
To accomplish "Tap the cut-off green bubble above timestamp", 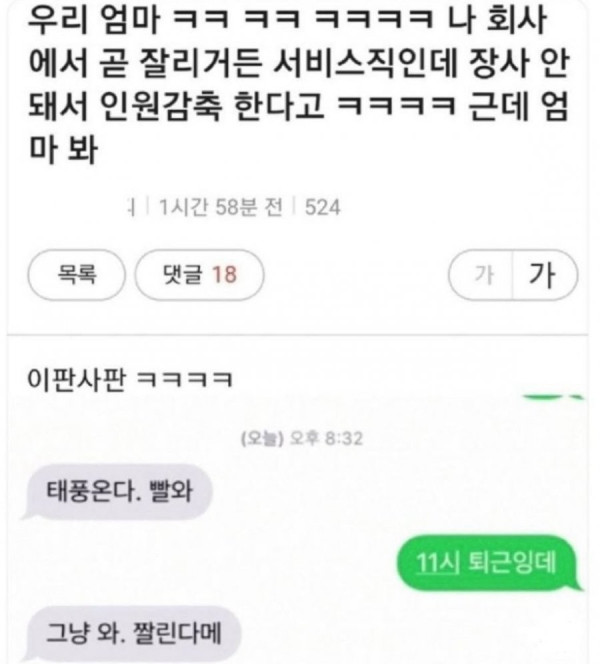I will tap(553, 397).
